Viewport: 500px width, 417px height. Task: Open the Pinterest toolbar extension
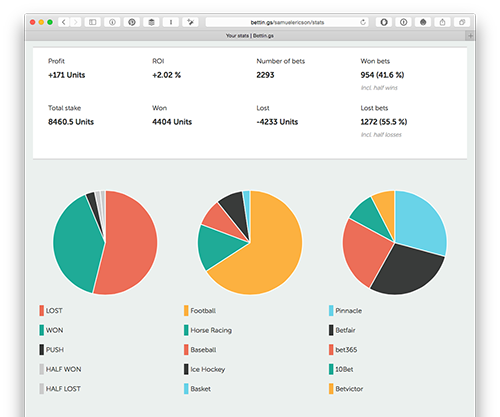coord(132,22)
